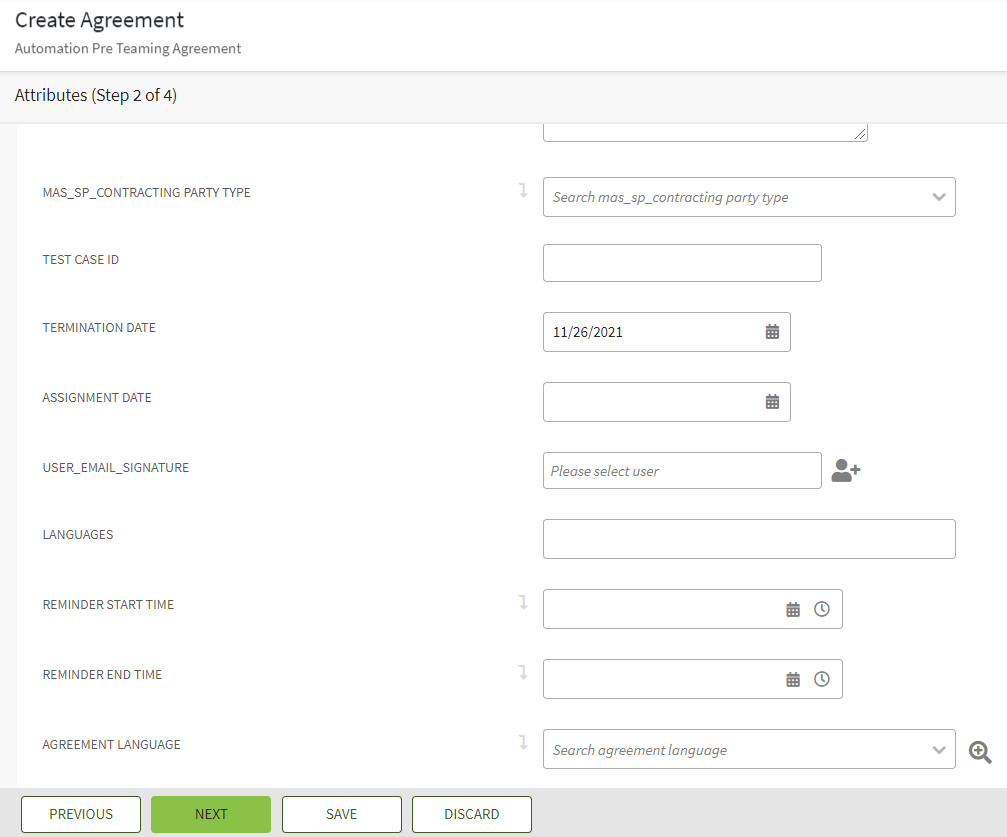
Task: Open calendar picker for Assignment Date
Action: tap(772, 402)
